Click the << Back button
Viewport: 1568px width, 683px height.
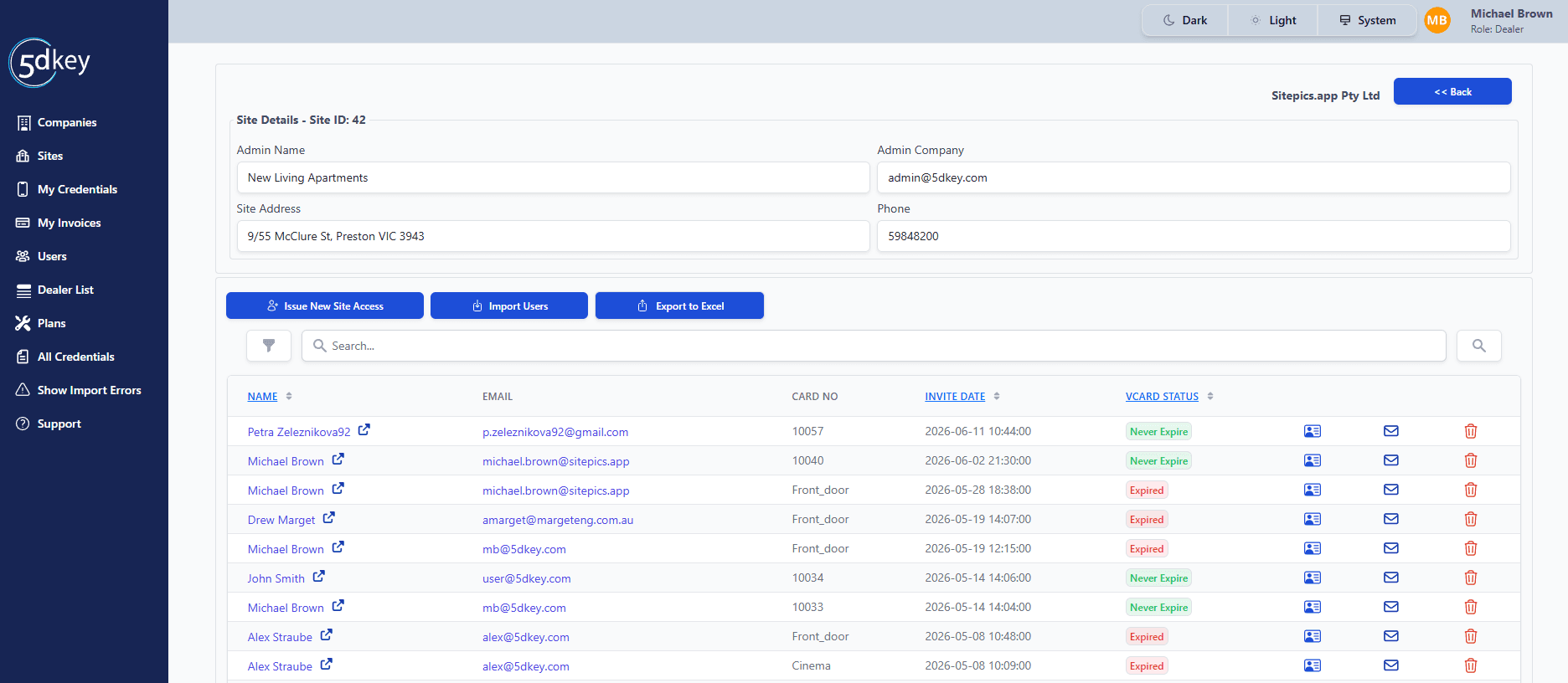[1452, 91]
